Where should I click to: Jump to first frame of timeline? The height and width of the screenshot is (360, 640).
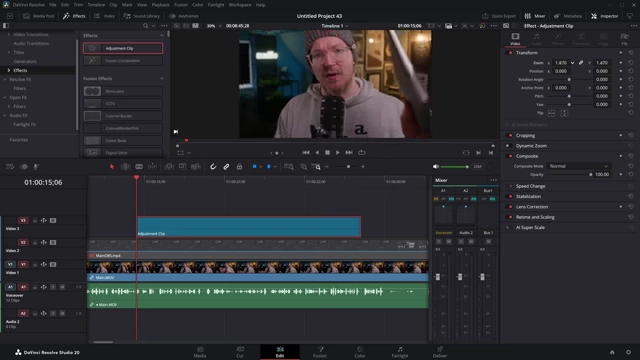(306, 152)
